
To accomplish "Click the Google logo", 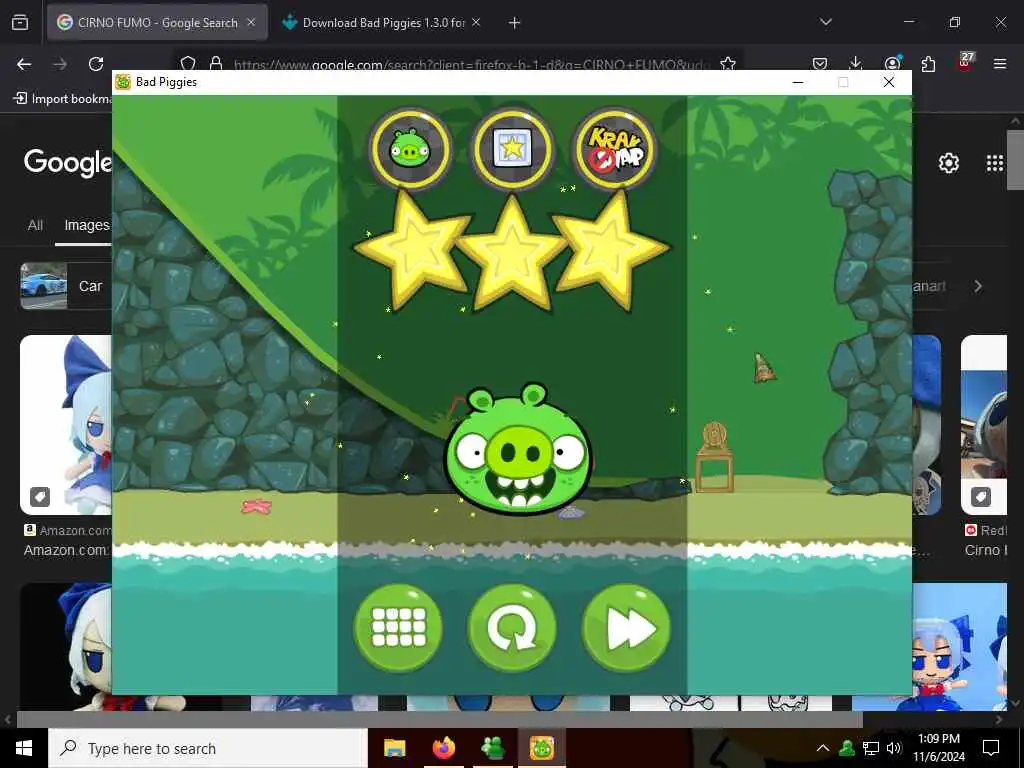I will [68, 163].
